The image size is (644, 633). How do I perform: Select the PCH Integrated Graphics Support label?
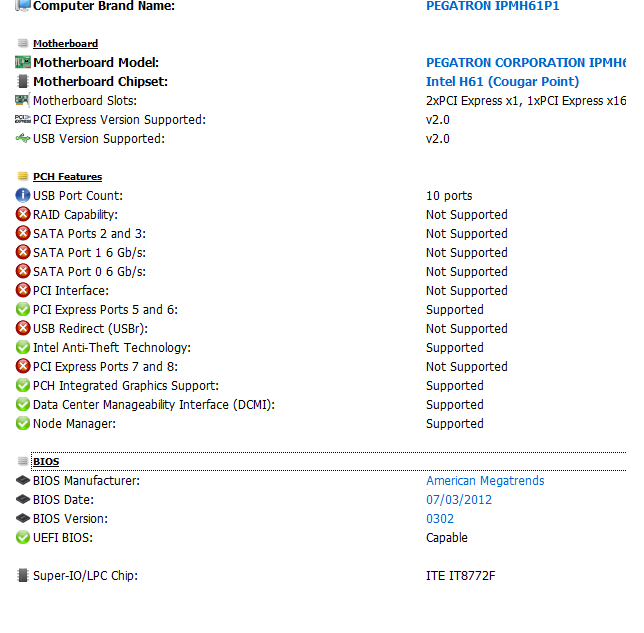[x=126, y=386]
